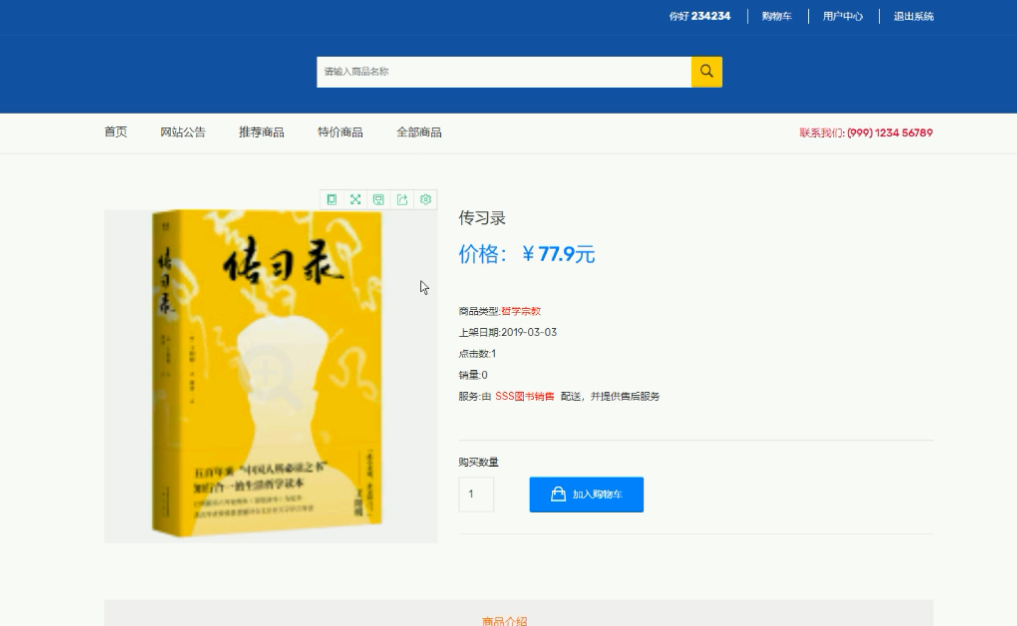Click the 购买数量 label
The image size is (1017, 626).
coord(479,462)
